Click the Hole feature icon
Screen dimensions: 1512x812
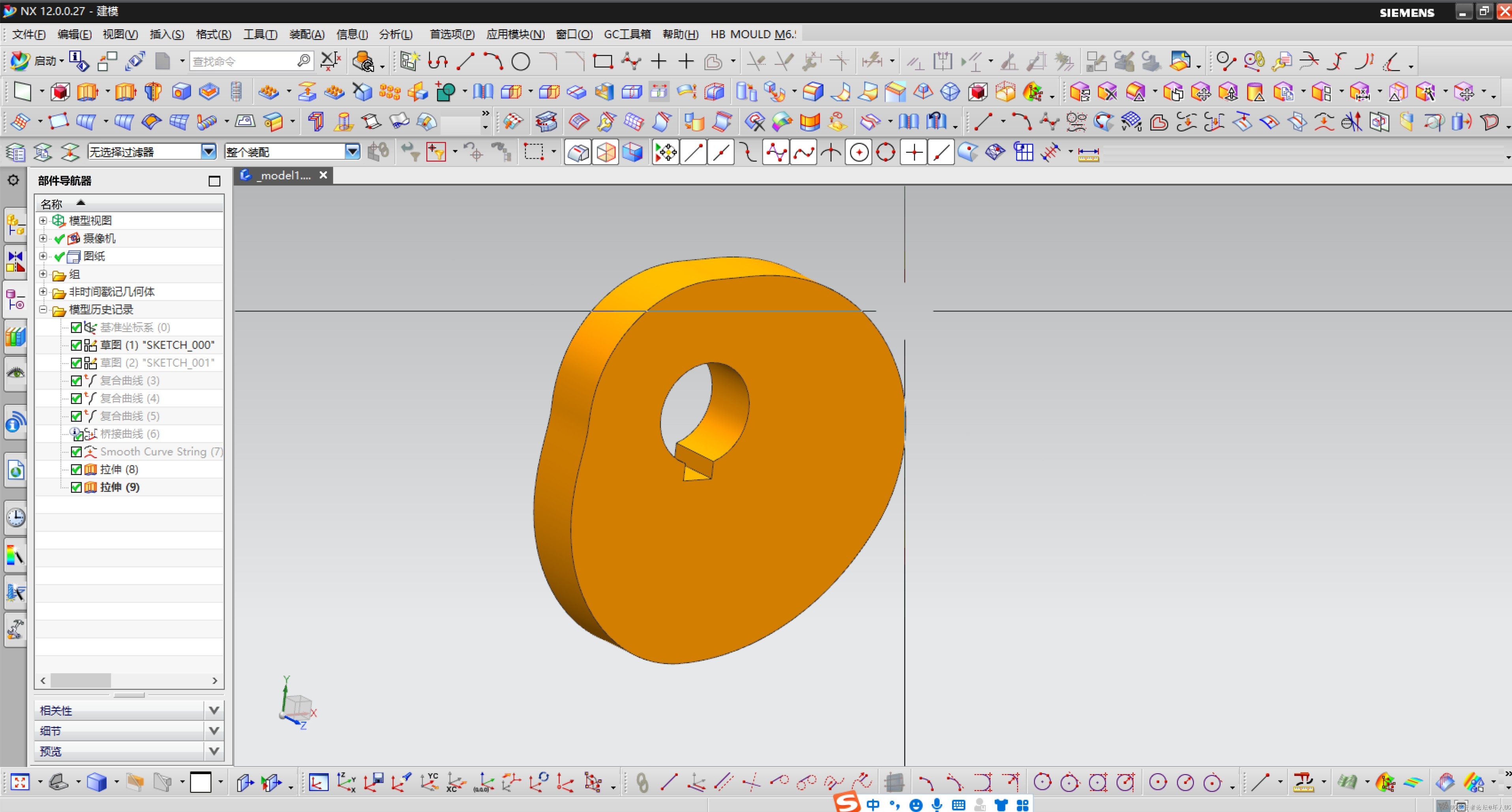pos(181,92)
